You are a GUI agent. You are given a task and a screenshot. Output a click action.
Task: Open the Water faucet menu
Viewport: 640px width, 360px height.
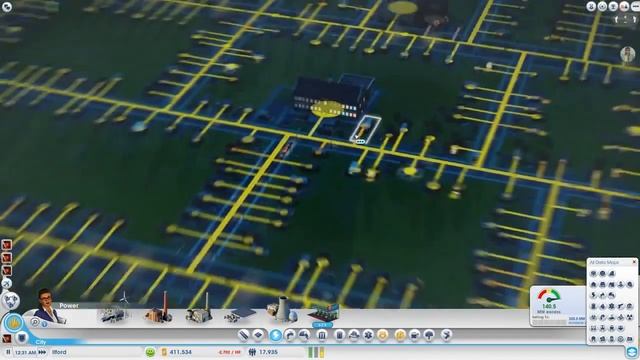[x=290, y=336]
